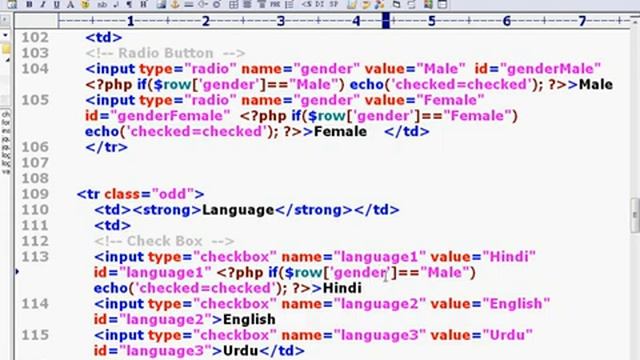Click line number 107
The height and width of the screenshot is (360, 640).
tap(35, 163)
